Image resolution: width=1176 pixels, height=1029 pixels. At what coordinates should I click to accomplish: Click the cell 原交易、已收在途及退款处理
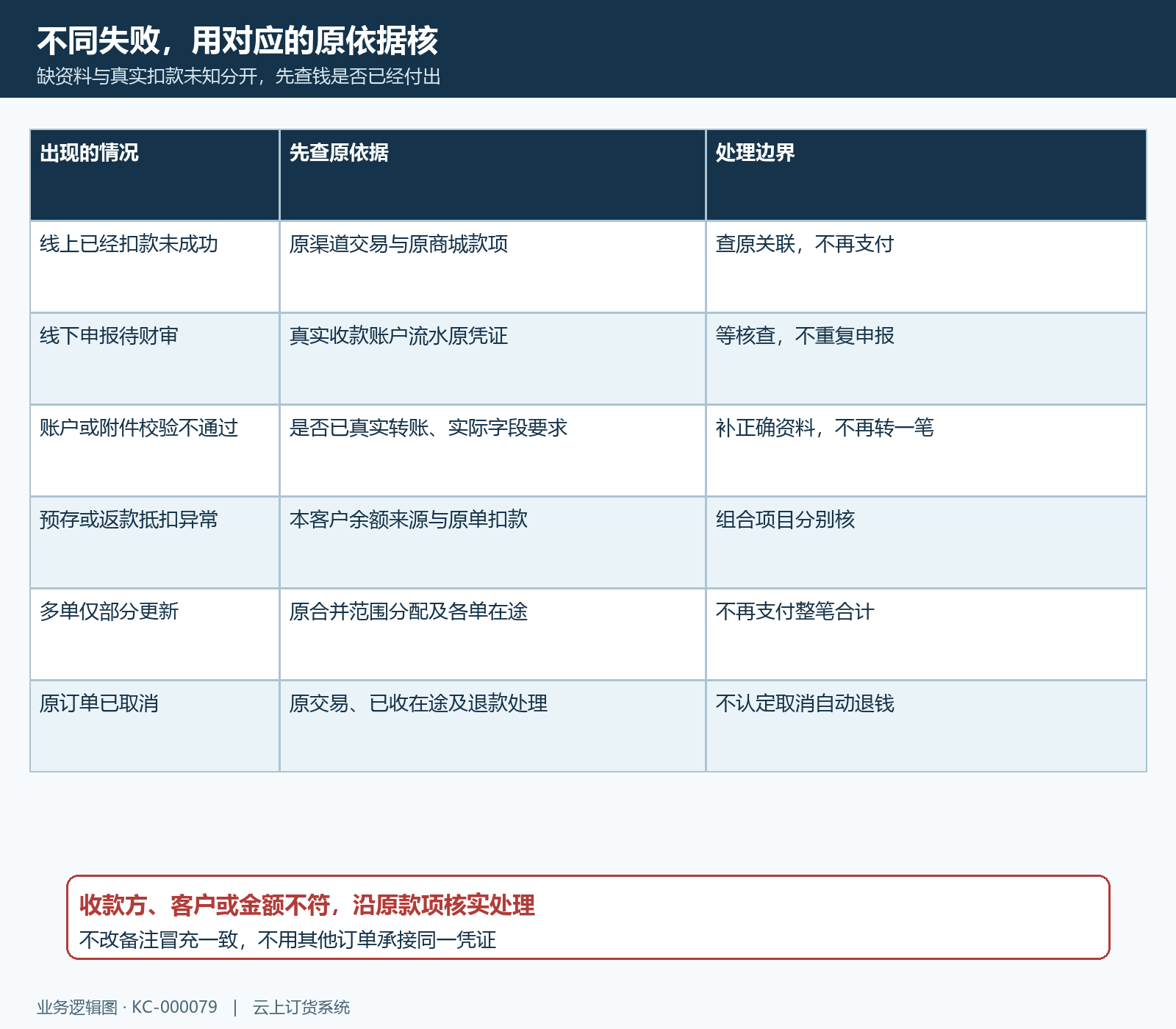[492, 726]
